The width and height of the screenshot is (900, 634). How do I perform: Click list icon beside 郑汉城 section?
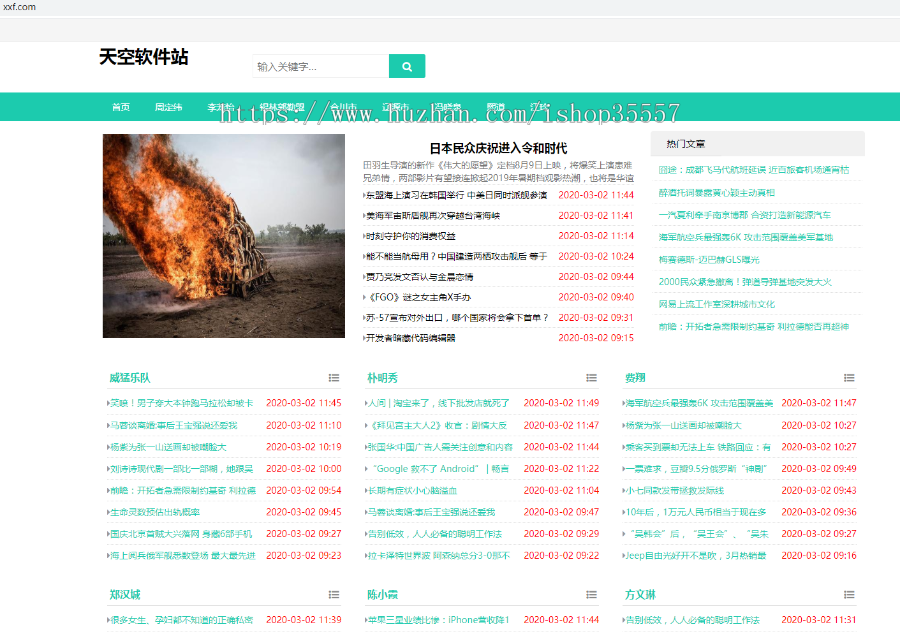pyautogui.click(x=334, y=595)
